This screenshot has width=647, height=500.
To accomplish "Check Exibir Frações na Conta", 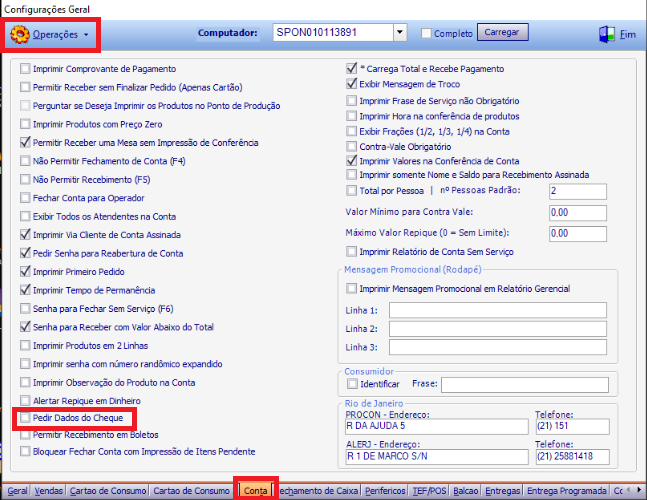I will tap(352, 131).
